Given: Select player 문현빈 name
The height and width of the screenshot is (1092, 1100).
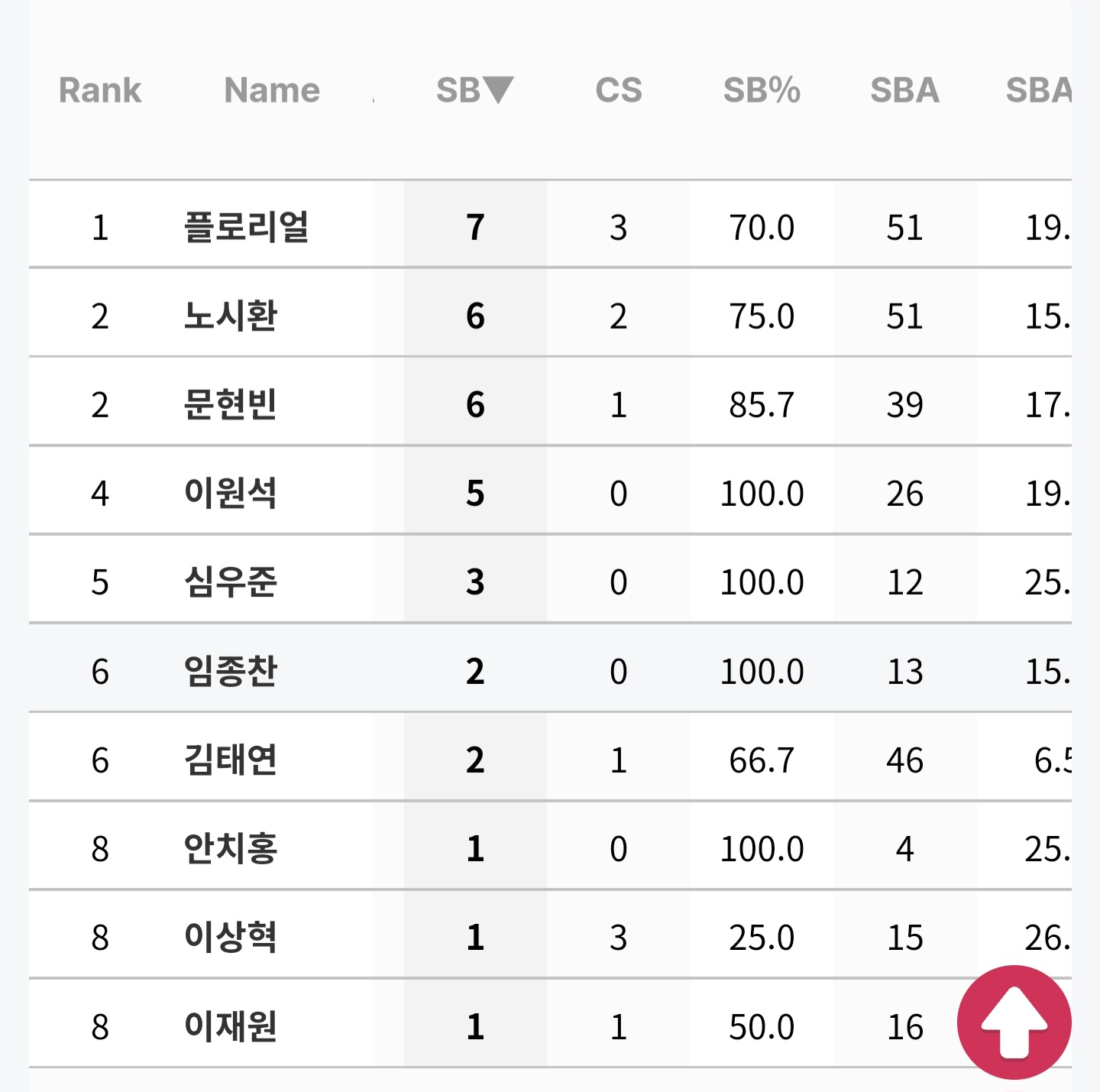Looking at the screenshot, I should click(231, 404).
